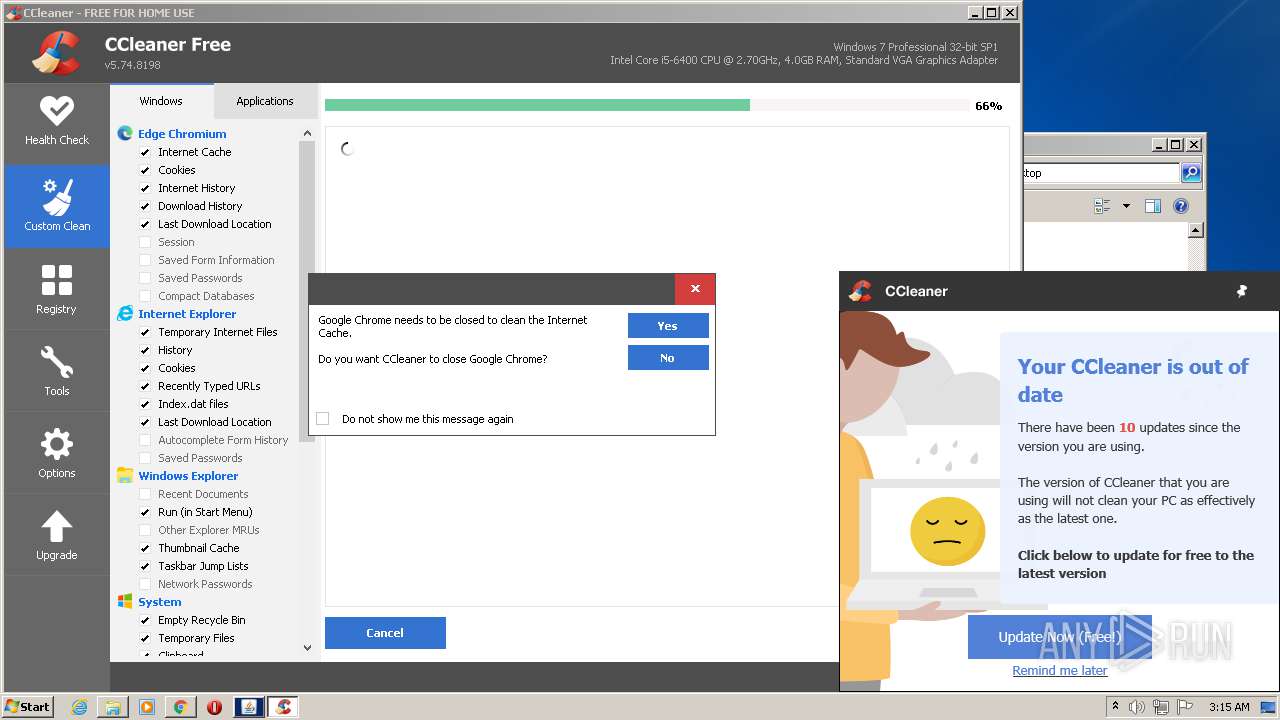1280x720 pixels.
Task: Click the Windows Explorer folder icon
Action: [125, 475]
